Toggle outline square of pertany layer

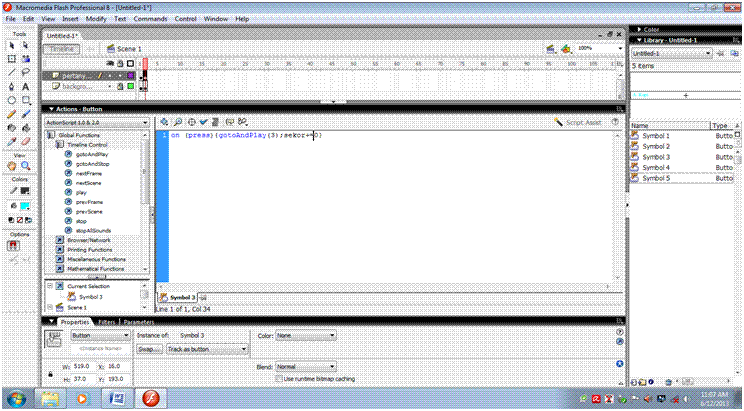point(130,75)
